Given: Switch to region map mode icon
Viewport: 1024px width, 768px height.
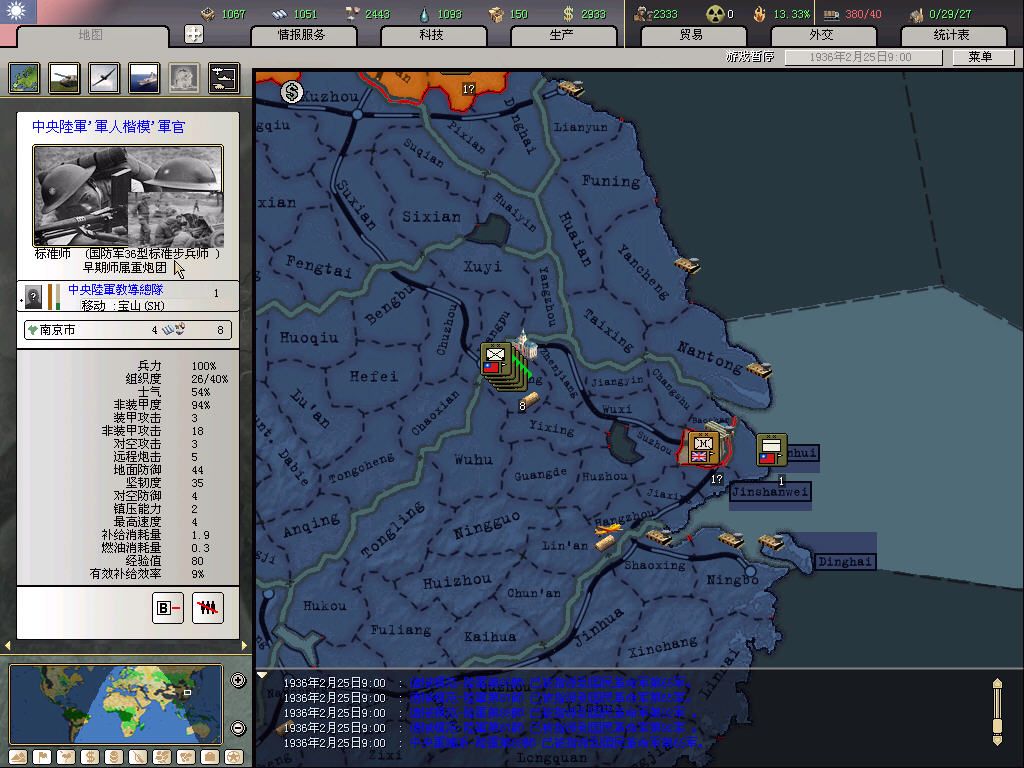Looking at the screenshot, I should [162, 757].
